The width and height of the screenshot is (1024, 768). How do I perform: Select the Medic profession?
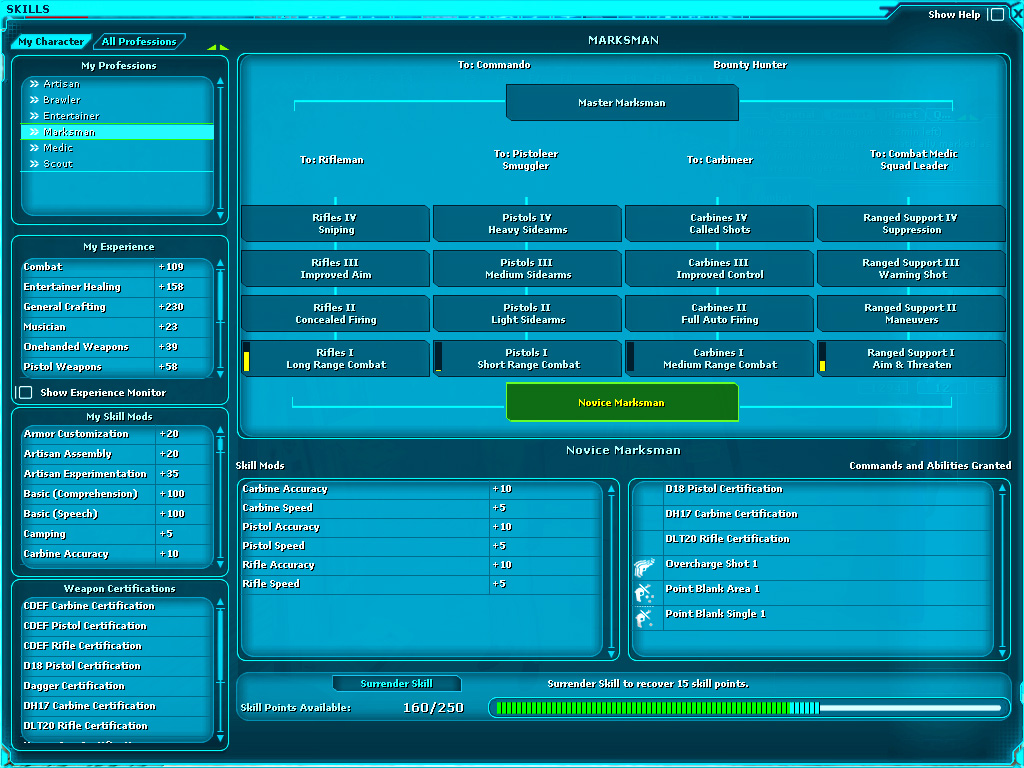(118, 148)
